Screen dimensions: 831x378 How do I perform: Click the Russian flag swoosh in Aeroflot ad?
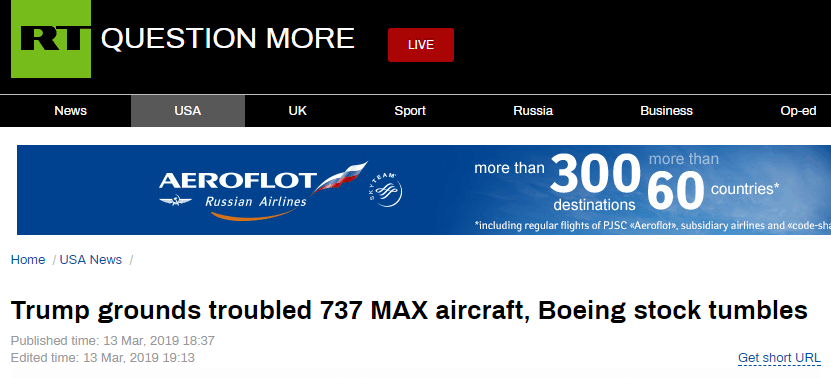tap(340, 177)
